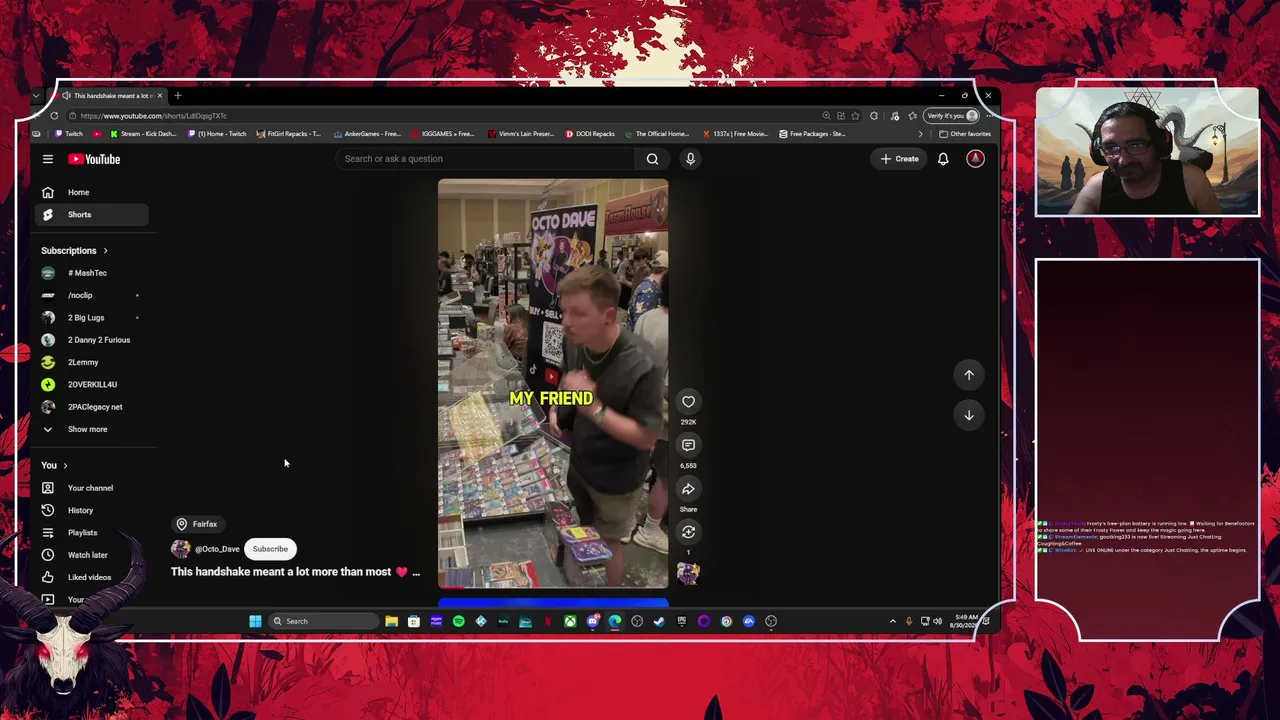1280x720 pixels.
Task: Go to the YouTube logo home link
Action: pos(94,159)
